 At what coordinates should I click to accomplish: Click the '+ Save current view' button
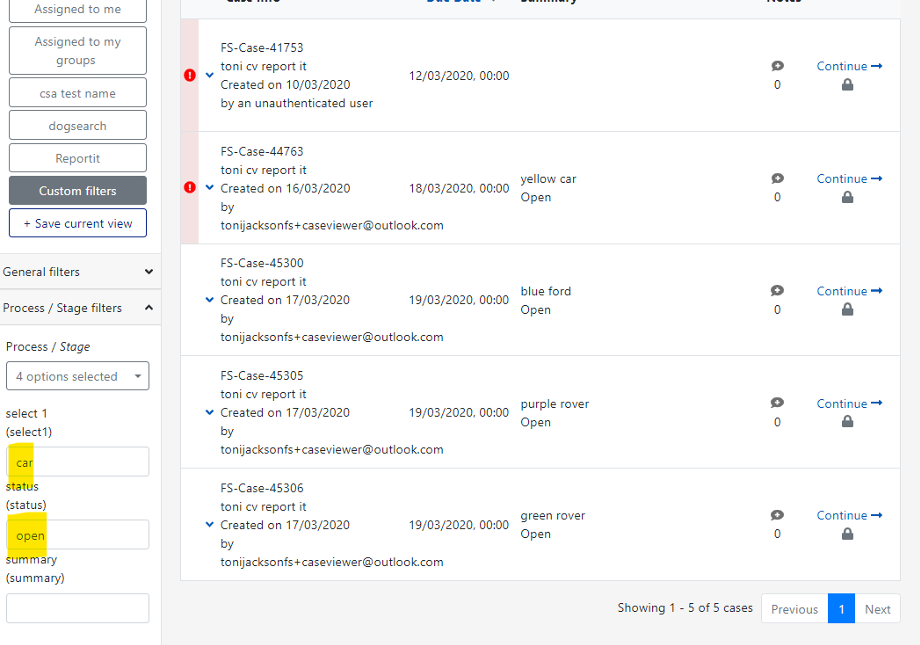click(77, 223)
